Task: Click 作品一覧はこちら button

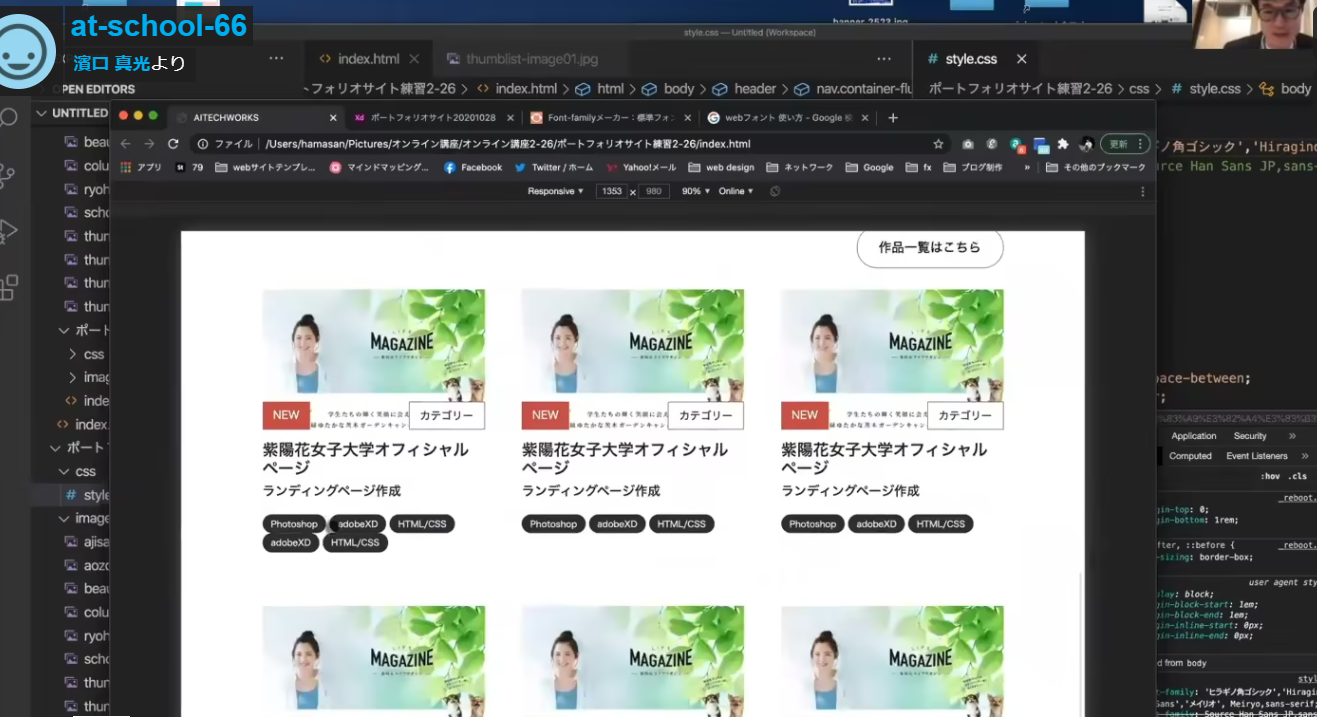Action: pos(930,247)
